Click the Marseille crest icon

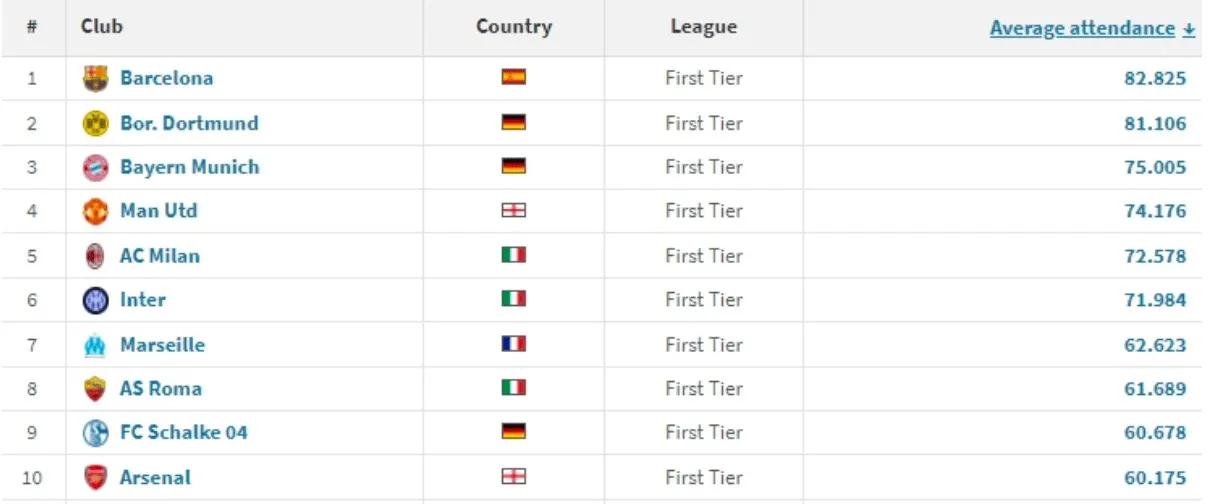(x=95, y=345)
